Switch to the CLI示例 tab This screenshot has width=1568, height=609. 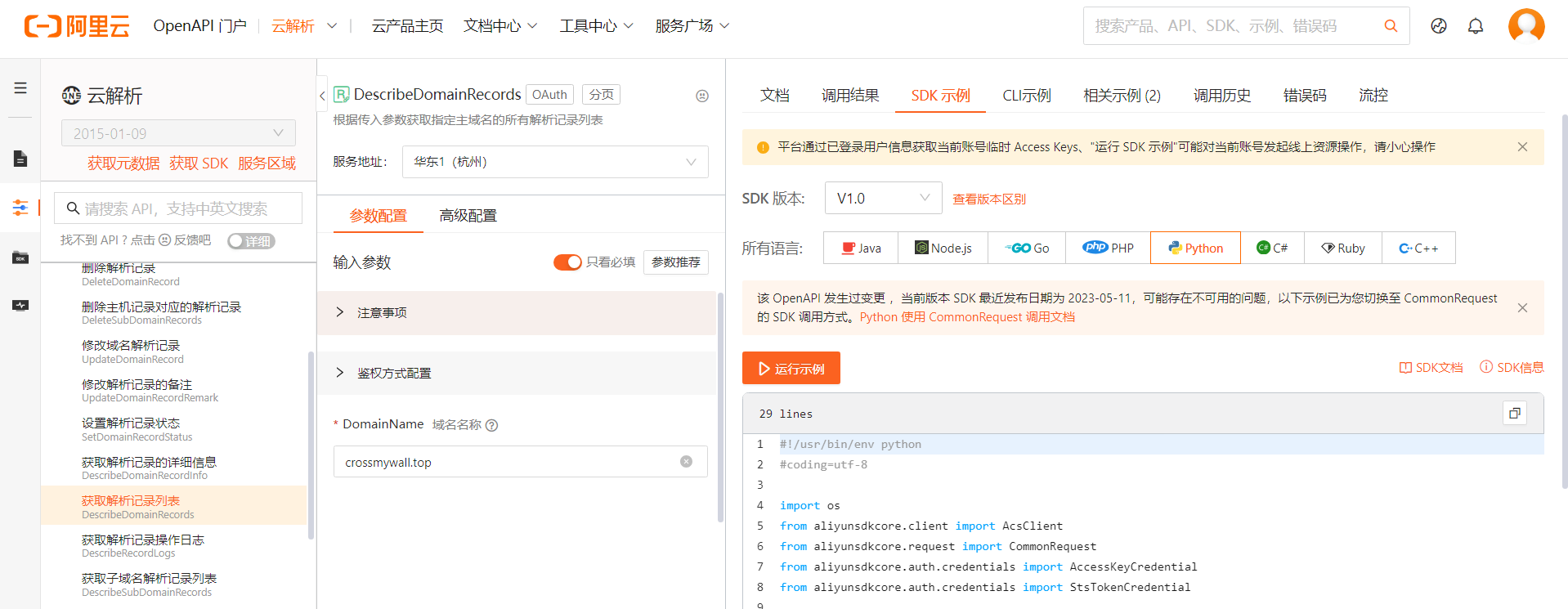[1027, 96]
